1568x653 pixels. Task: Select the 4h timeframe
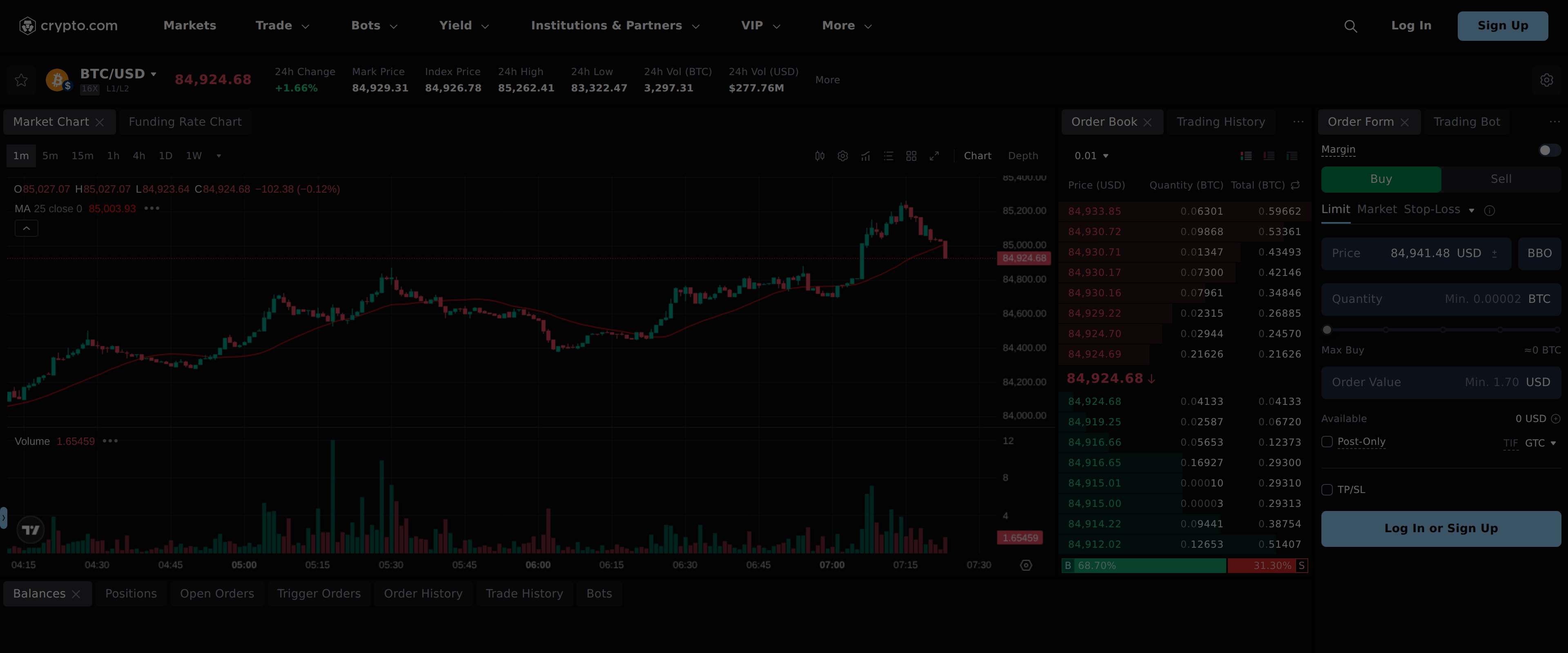[x=139, y=156]
